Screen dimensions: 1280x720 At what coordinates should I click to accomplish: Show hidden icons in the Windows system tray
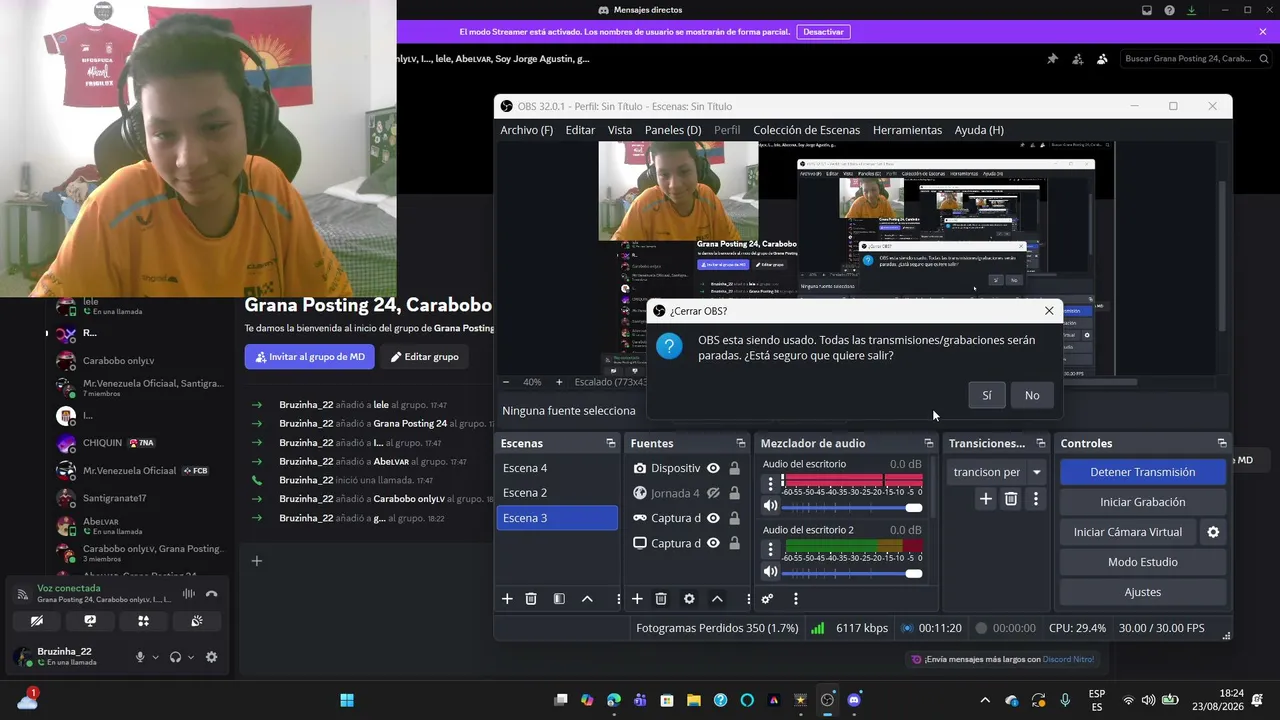coord(985,700)
